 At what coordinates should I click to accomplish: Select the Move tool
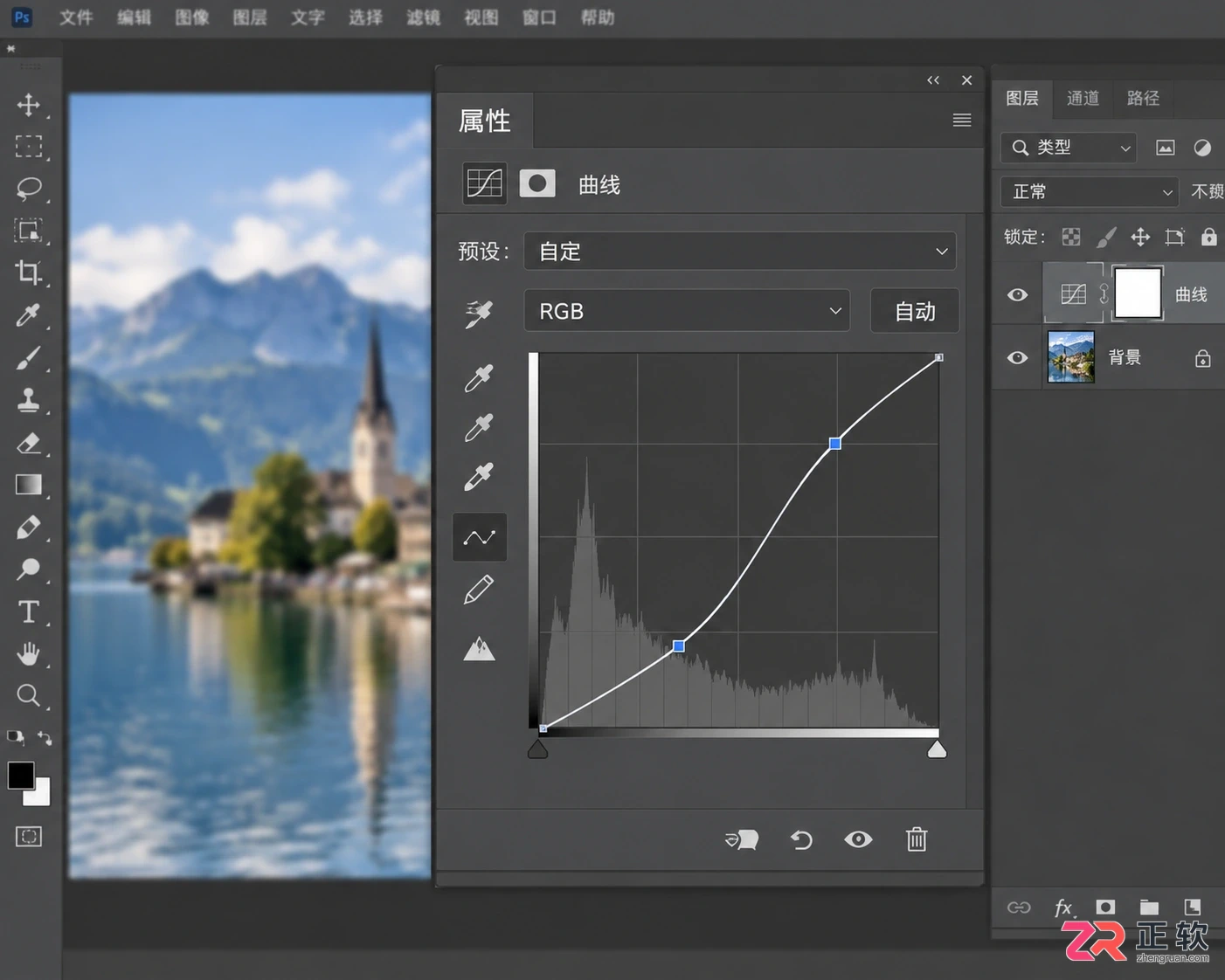29,105
